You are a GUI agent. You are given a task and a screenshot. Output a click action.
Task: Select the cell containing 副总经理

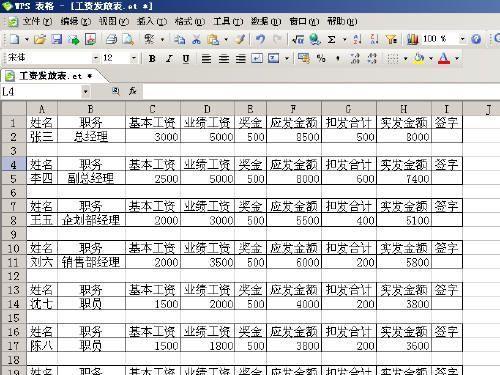tap(91, 178)
